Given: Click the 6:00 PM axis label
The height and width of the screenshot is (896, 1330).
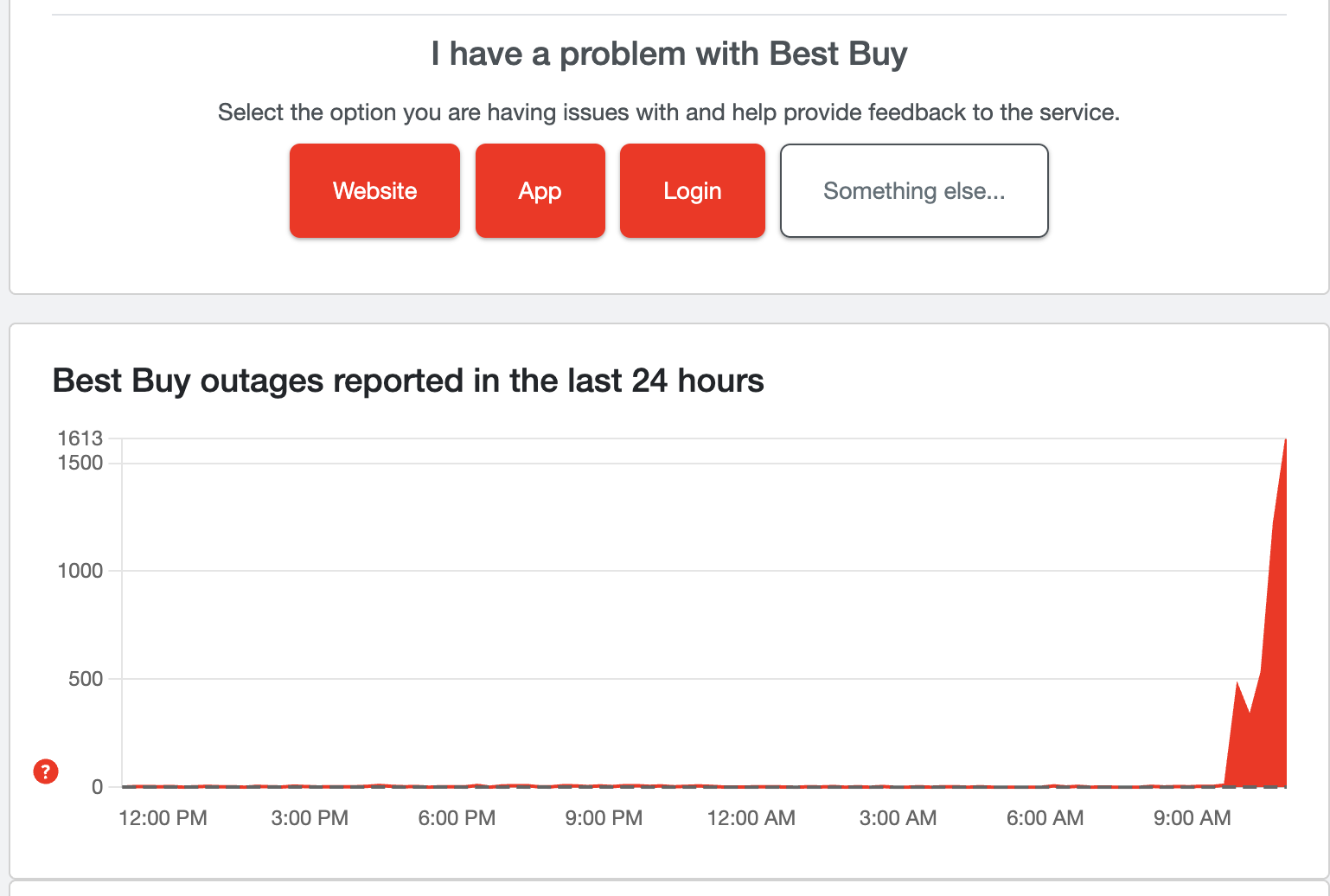Looking at the screenshot, I should (x=457, y=817).
